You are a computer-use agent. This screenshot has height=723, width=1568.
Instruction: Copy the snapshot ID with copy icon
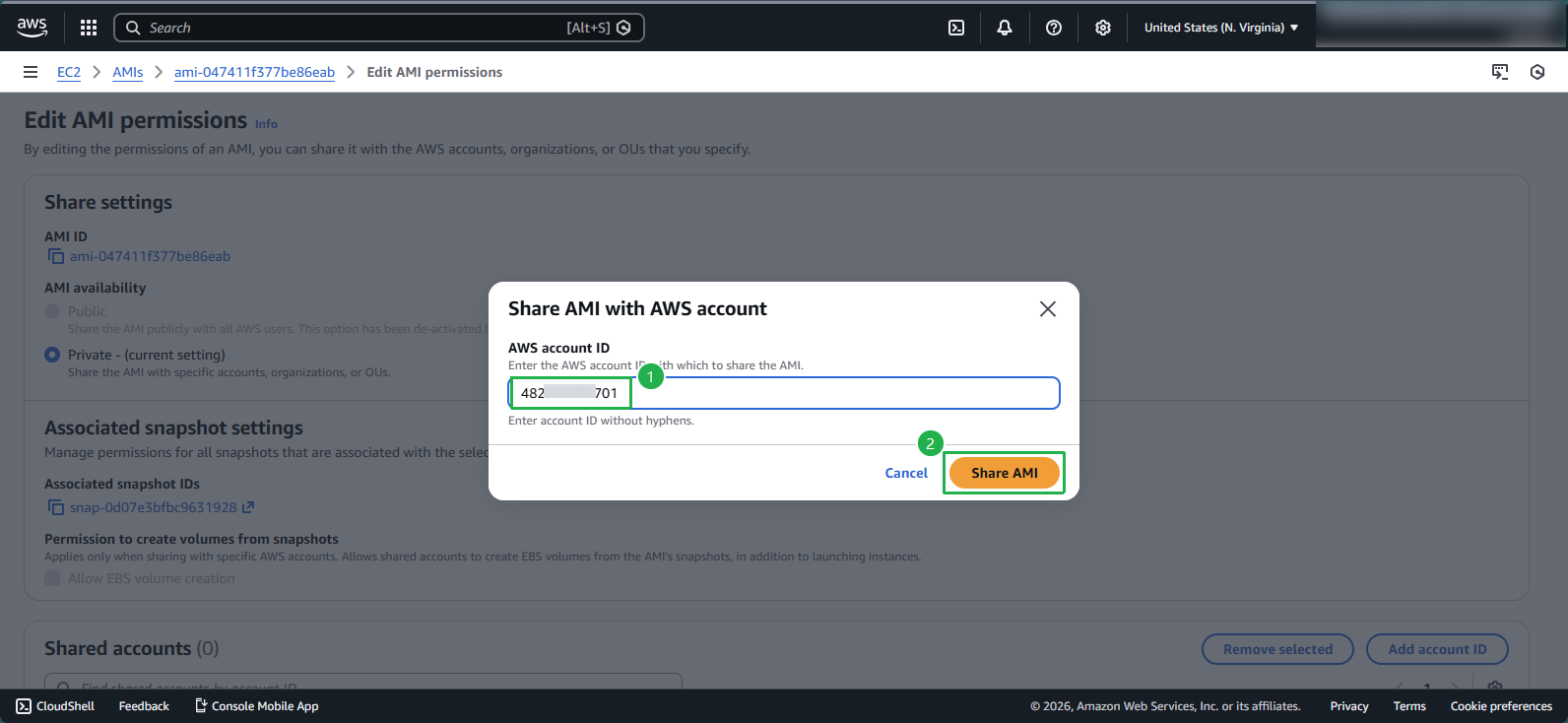click(x=56, y=507)
